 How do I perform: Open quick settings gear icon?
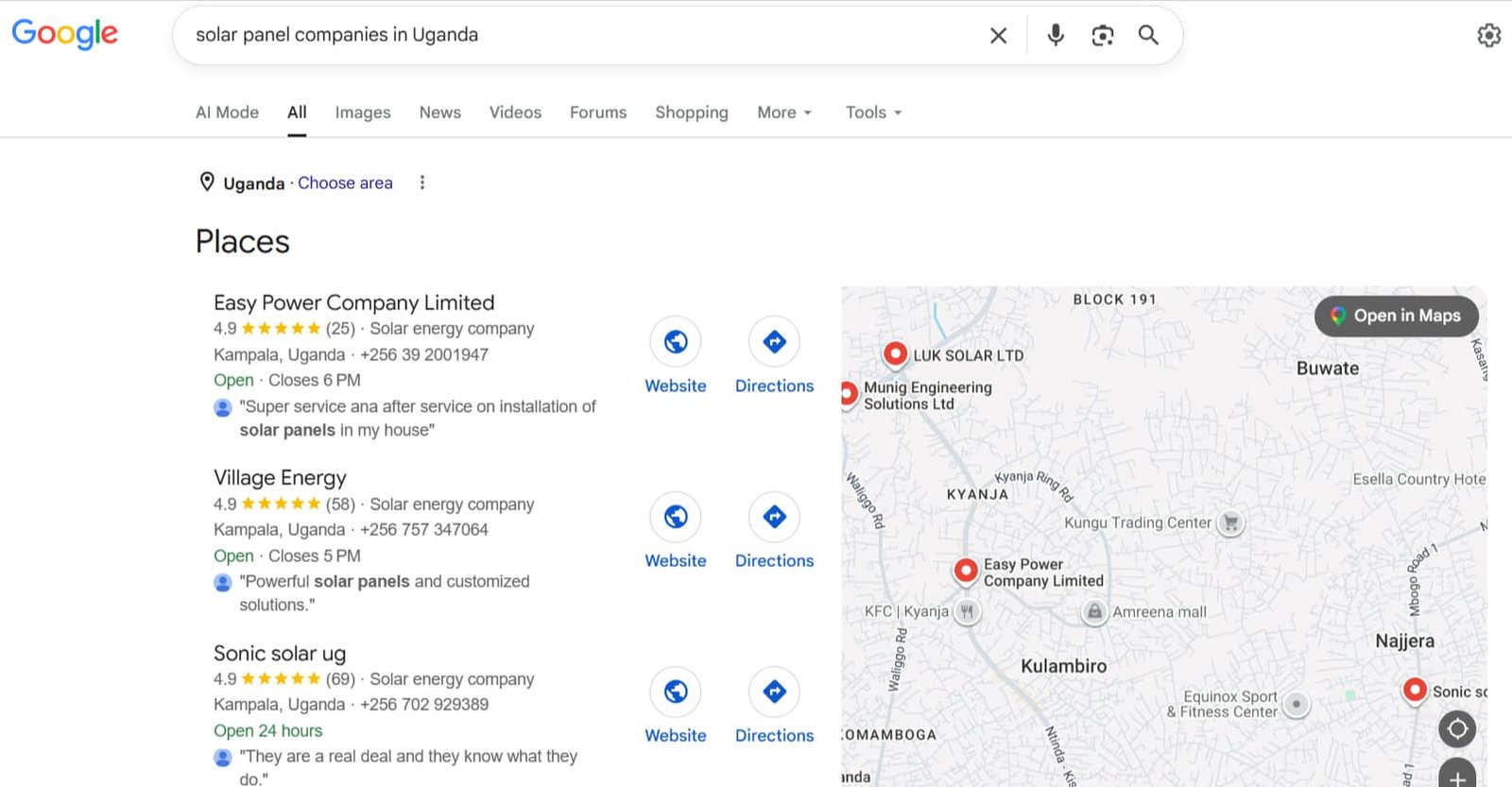coord(1489,35)
